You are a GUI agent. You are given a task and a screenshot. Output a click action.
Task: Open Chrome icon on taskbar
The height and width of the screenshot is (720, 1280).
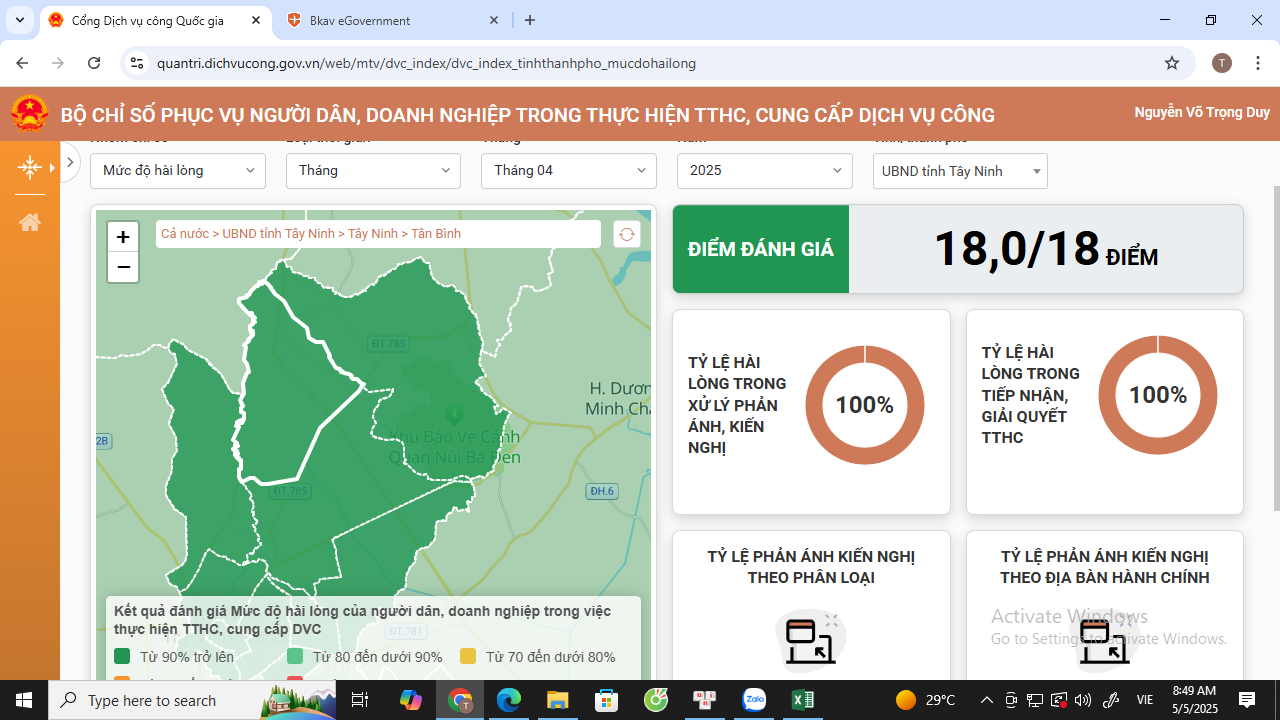460,700
